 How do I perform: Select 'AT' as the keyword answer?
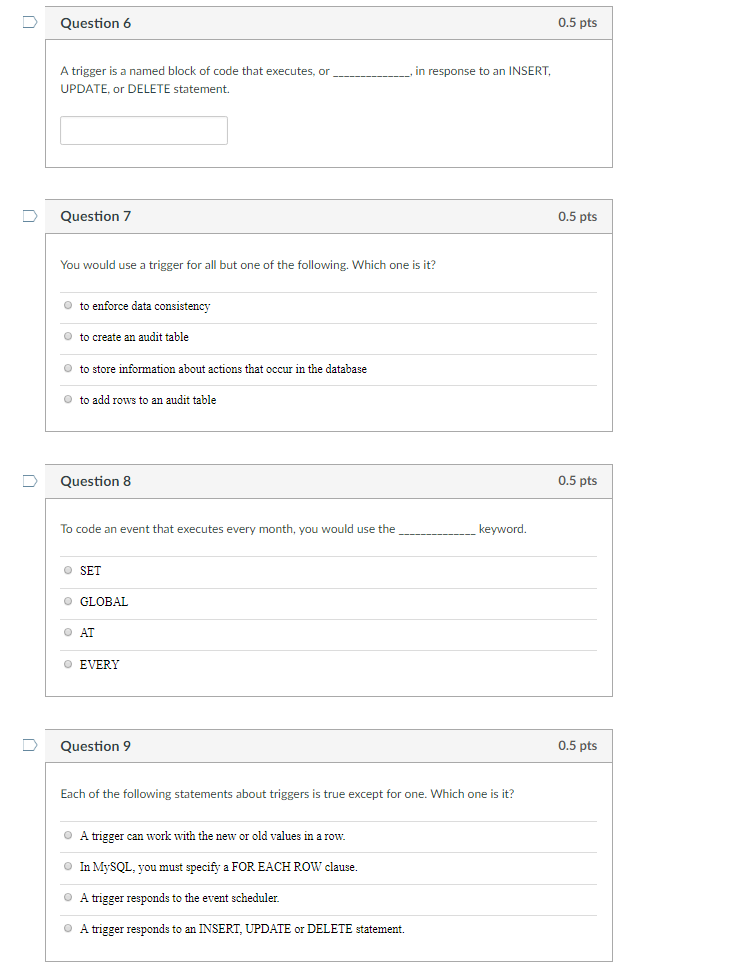67,632
